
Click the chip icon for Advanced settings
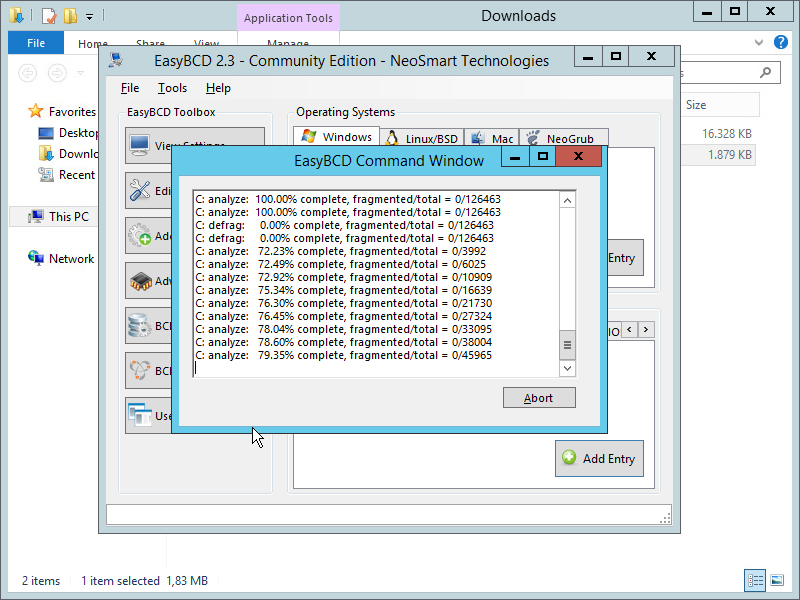pos(140,281)
